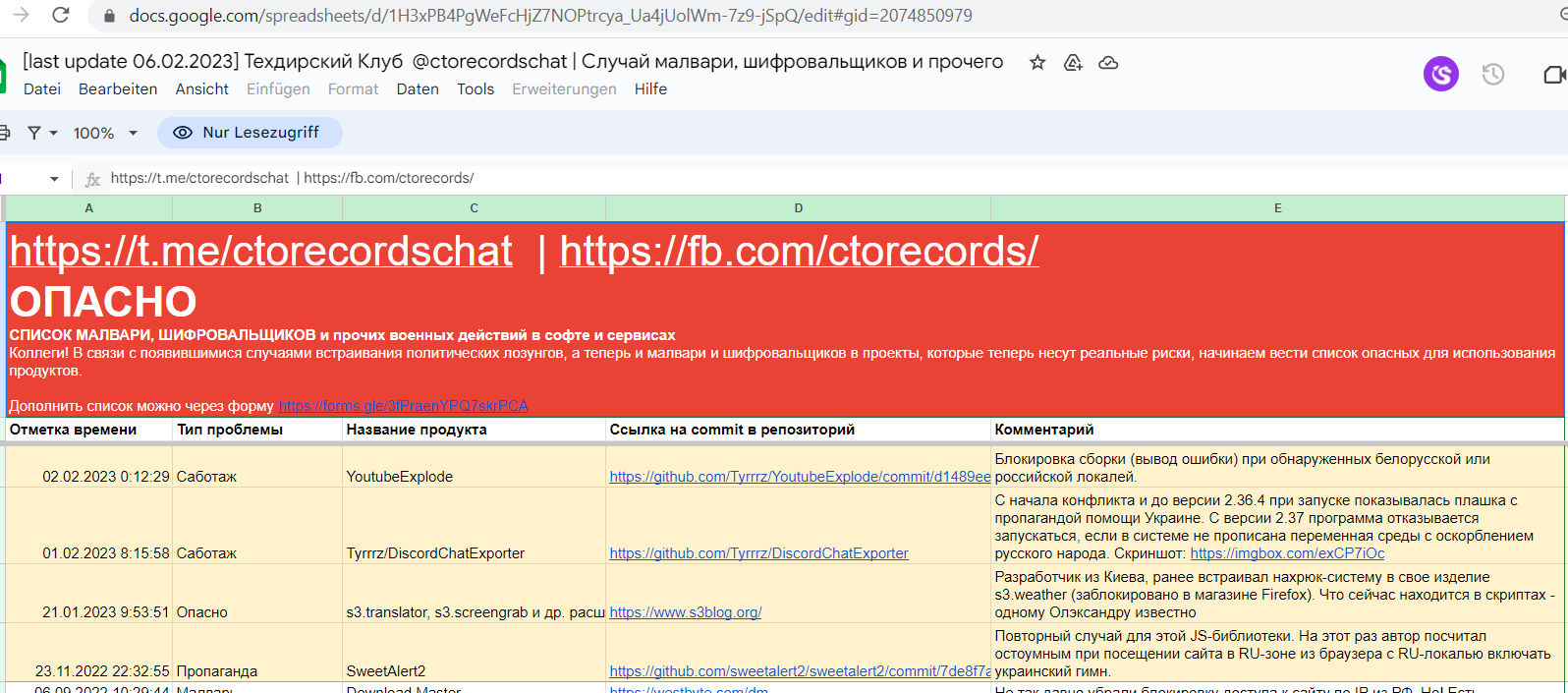This screenshot has height=693, width=1568.
Task: Select column E header
Action: click(x=1277, y=208)
